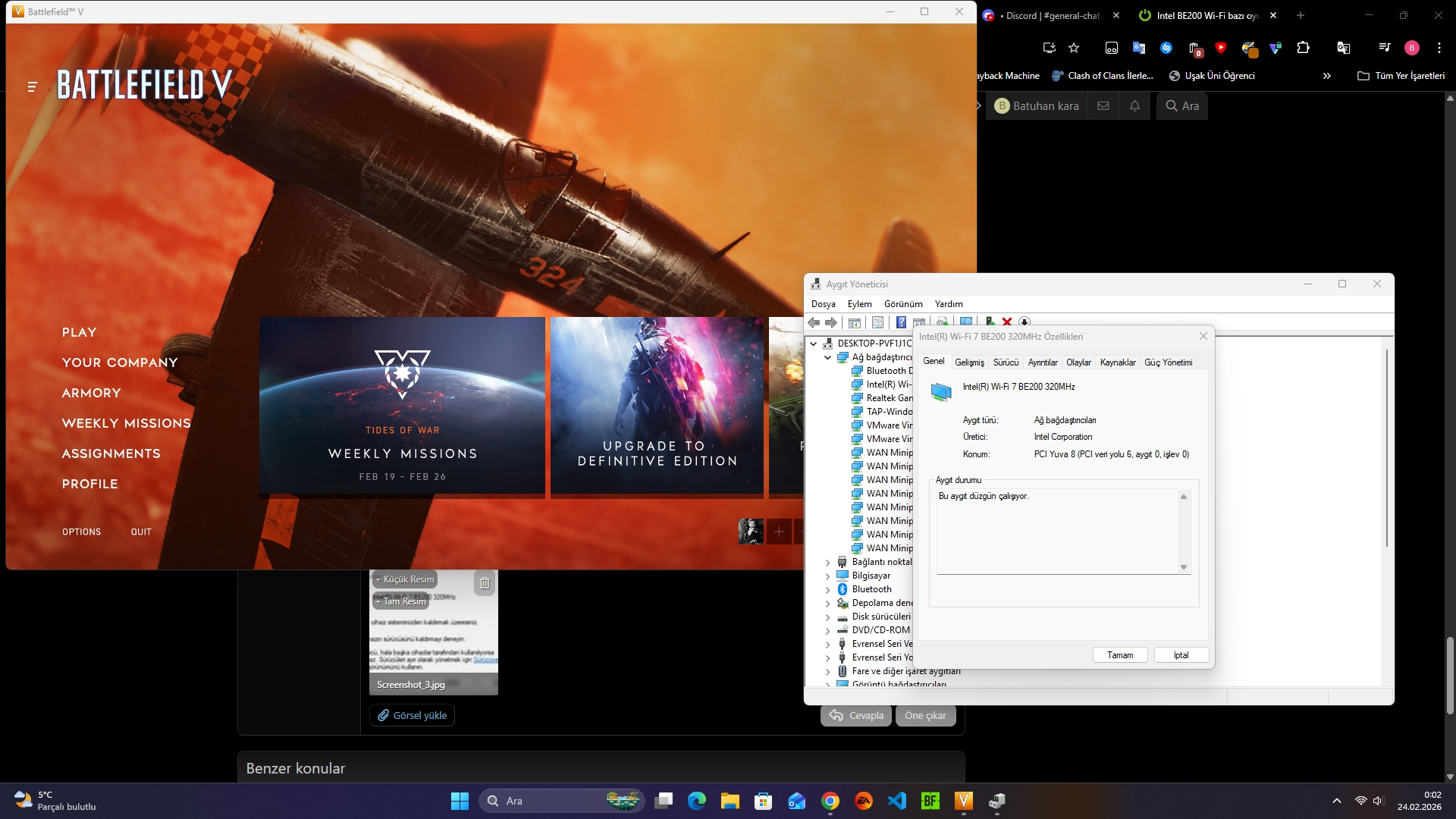Go back in Device Manager toolbar
The height and width of the screenshot is (819, 1456).
(814, 322)
